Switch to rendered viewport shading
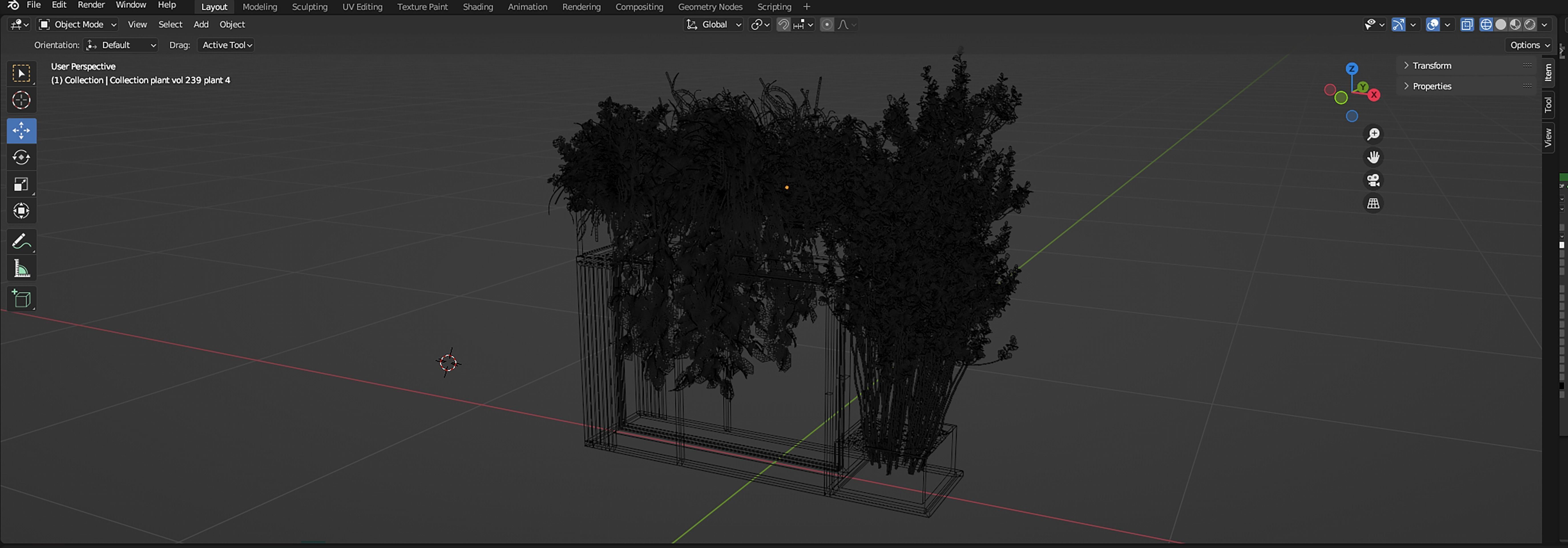Screen dimensions: 1568x548 pos(1530,24)
